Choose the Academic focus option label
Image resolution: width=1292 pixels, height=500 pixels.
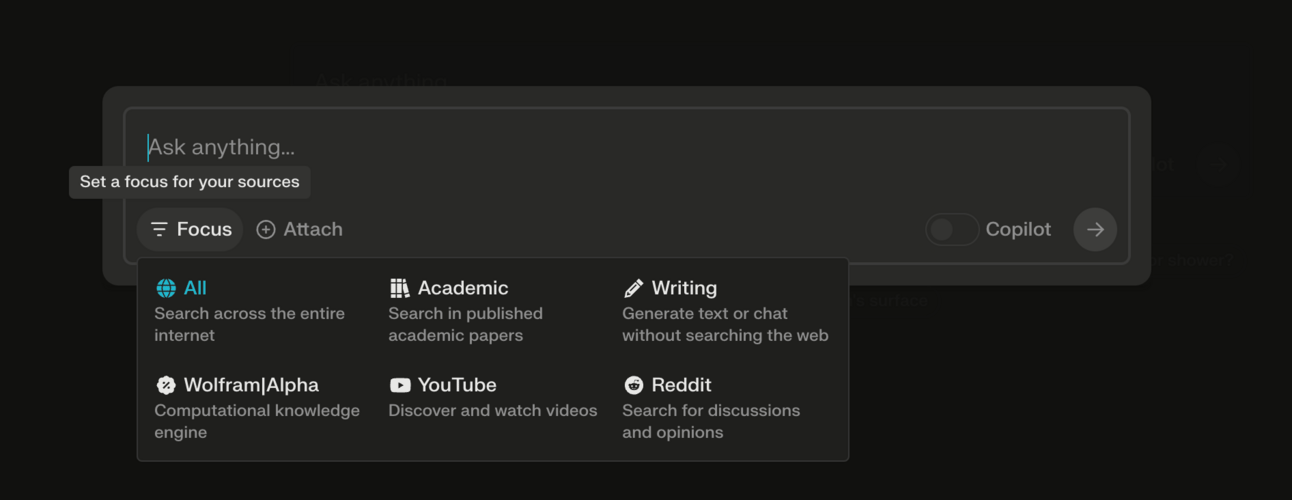(463, 288)
